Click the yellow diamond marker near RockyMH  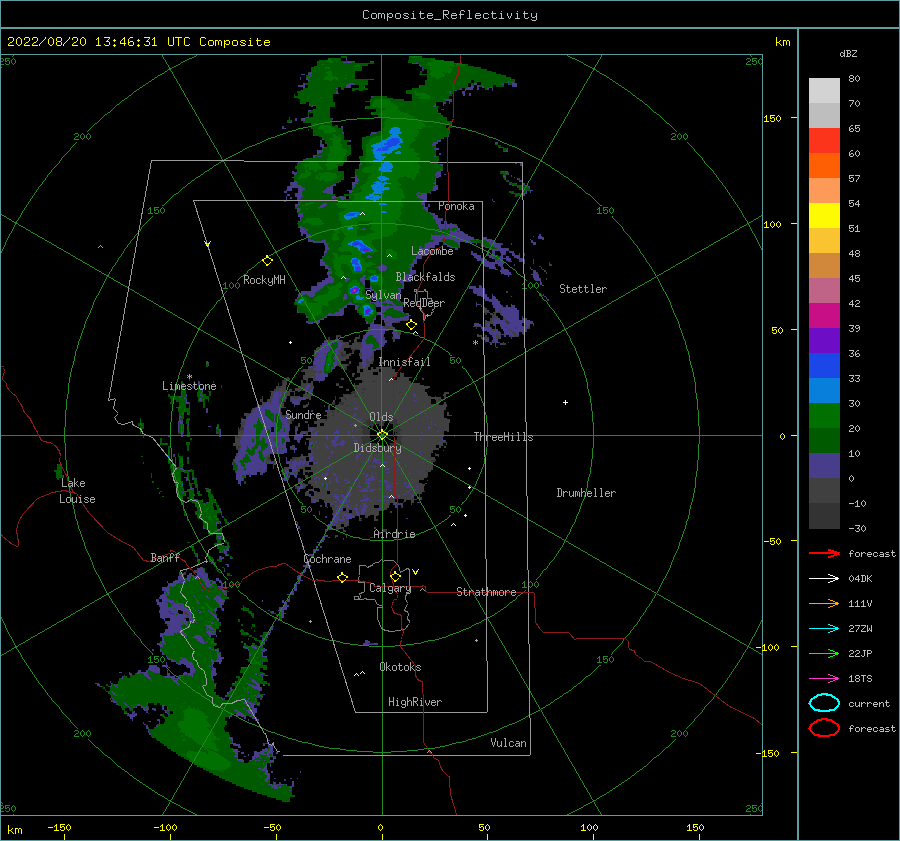pyautogui.click(x=267, y=261)
